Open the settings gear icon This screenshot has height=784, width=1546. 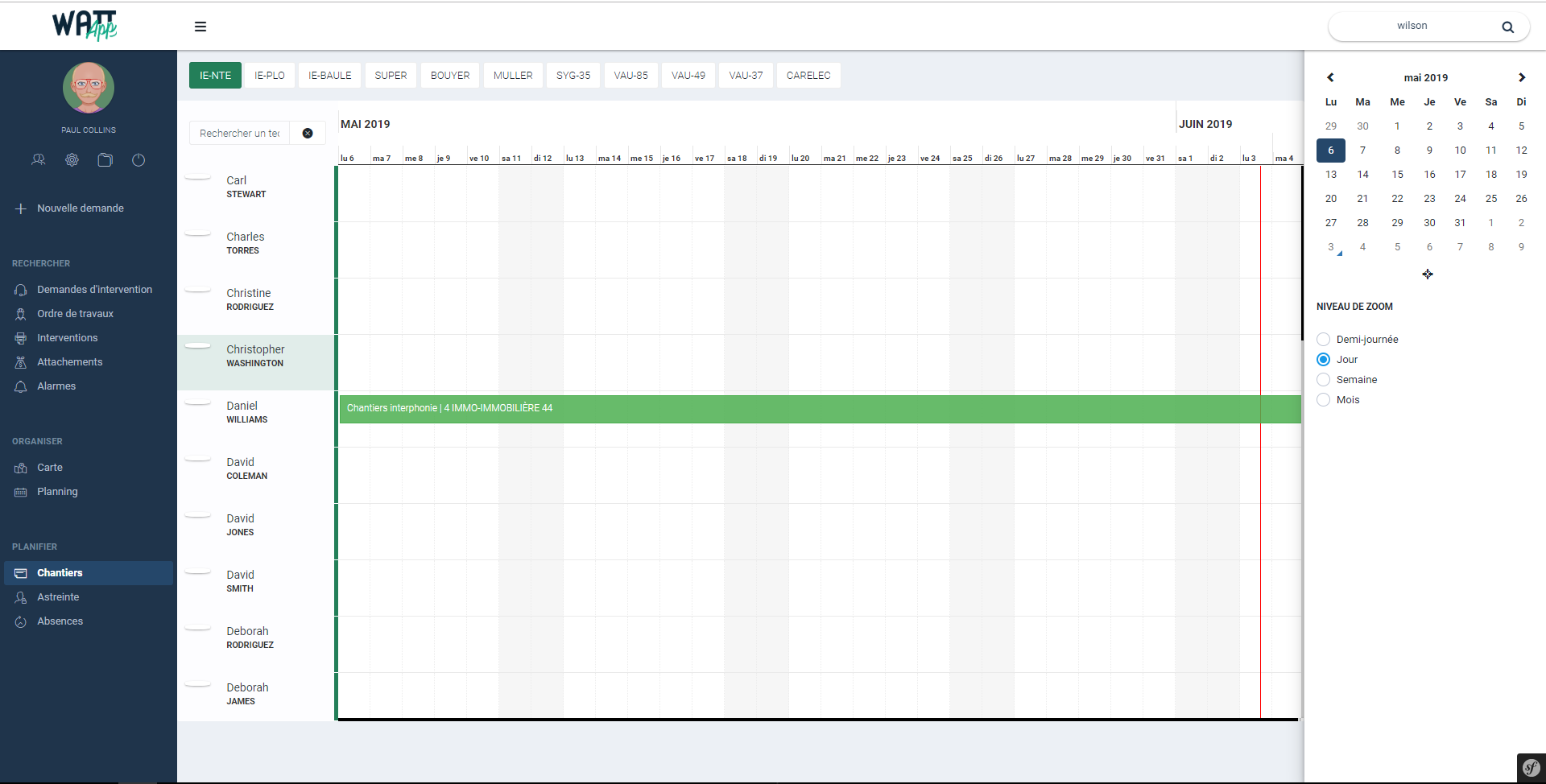pyautogui.click(x=72, y=160)
